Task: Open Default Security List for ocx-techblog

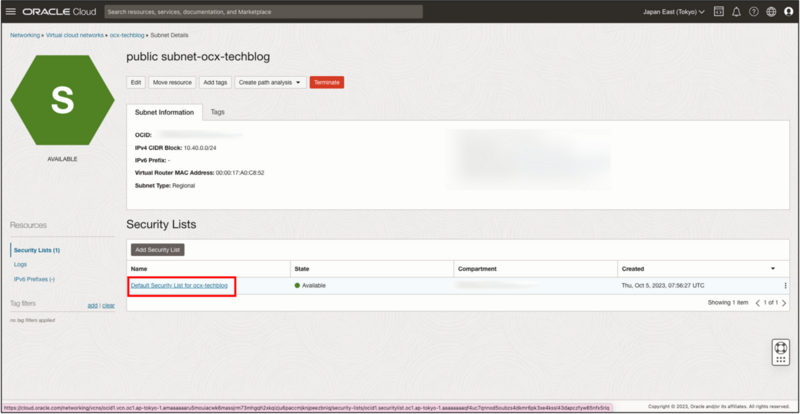Action: (179, 285)
